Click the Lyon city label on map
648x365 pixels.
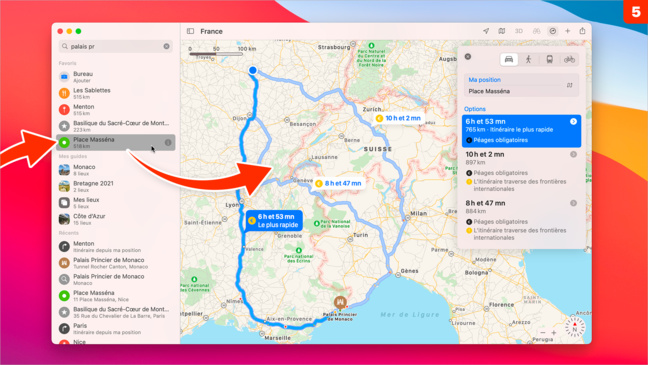(232, 205)
